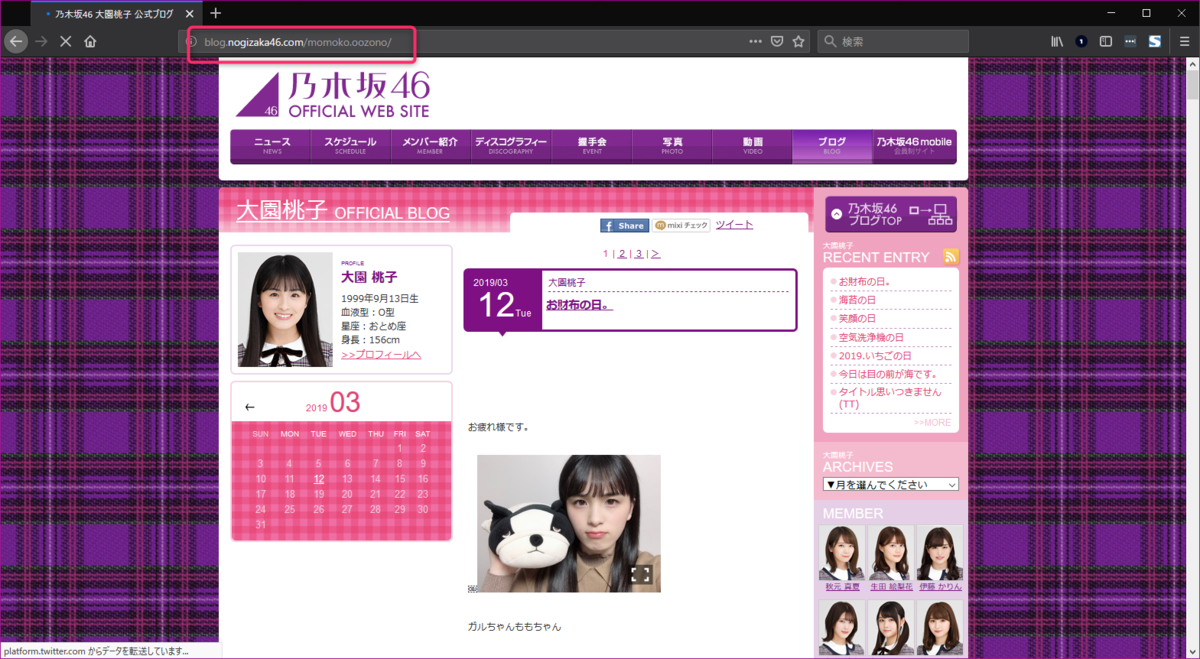This screenshot has height=659, width=1200.
Task: Open ブログ navigation tab
Action: point(832,146)
